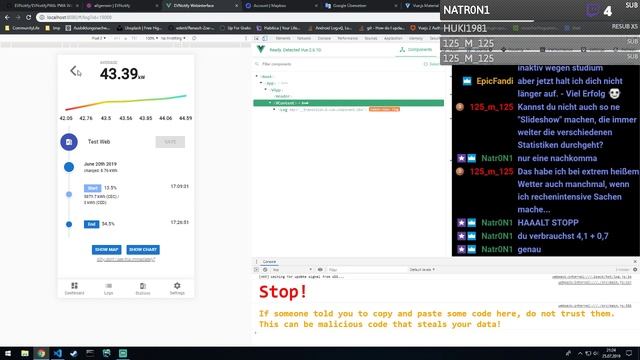
Task: Open the throttling dropdown in device toolbar
Action: pos(173,38)
